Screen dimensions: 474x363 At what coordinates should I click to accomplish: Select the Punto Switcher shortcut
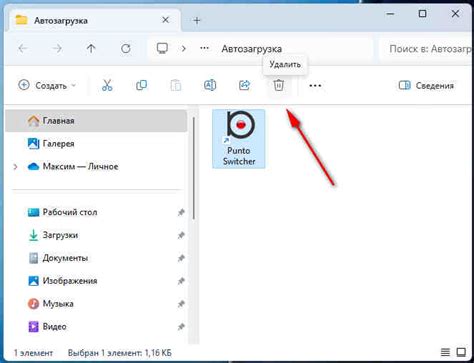click(239, 139)
